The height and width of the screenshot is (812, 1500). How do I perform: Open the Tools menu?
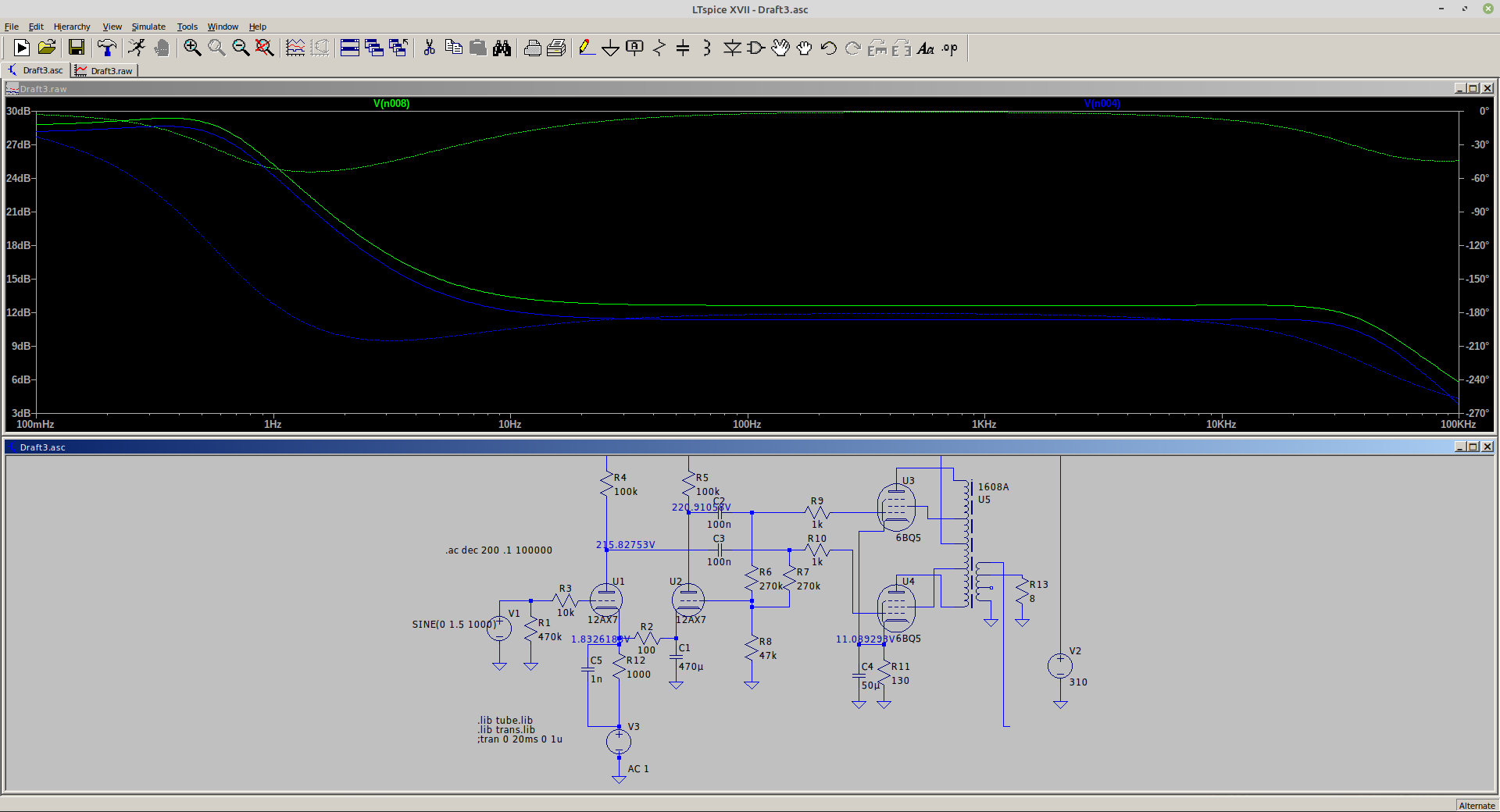(187, 27)
